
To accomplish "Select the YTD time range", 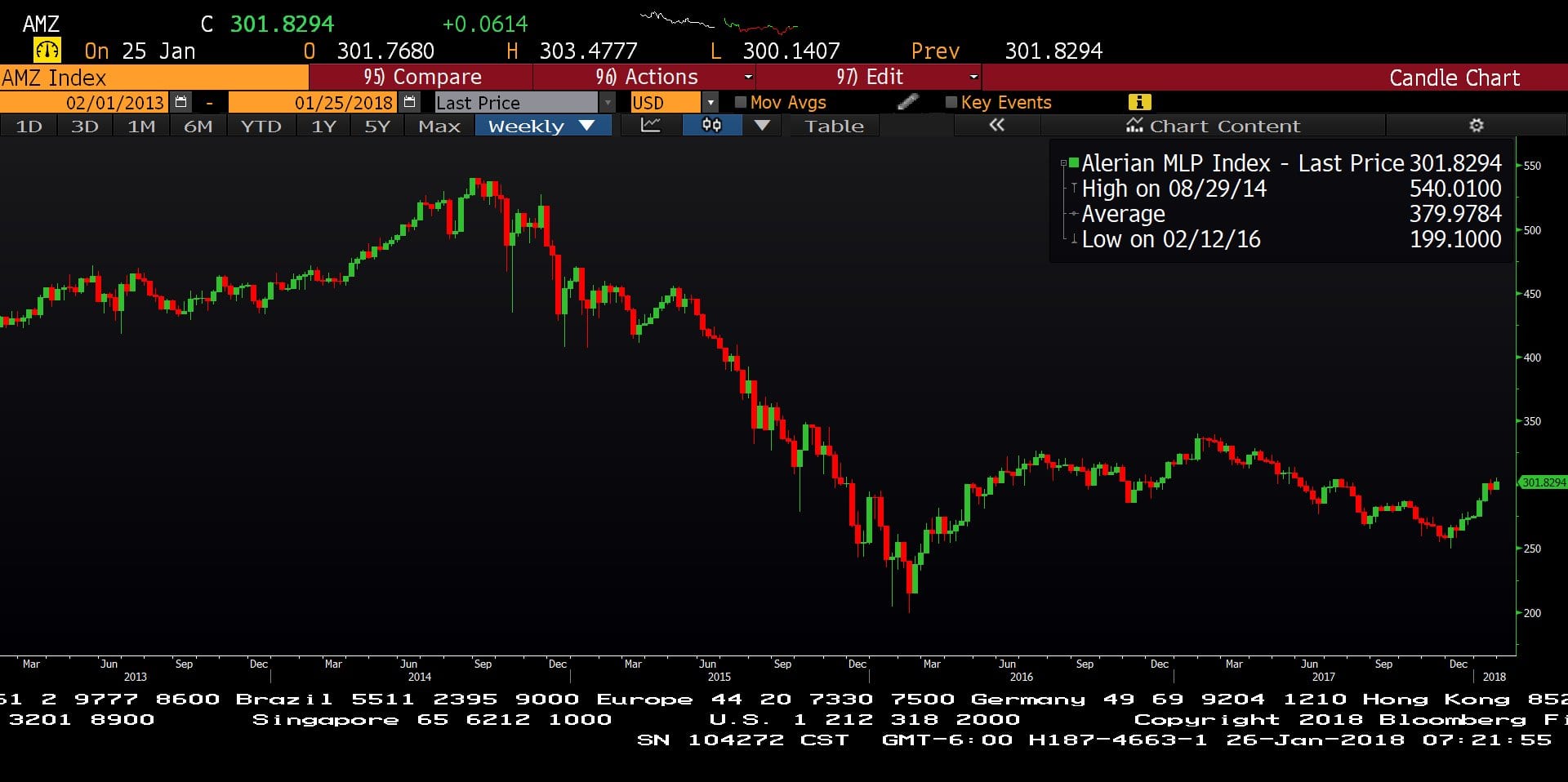I will 261,126.
